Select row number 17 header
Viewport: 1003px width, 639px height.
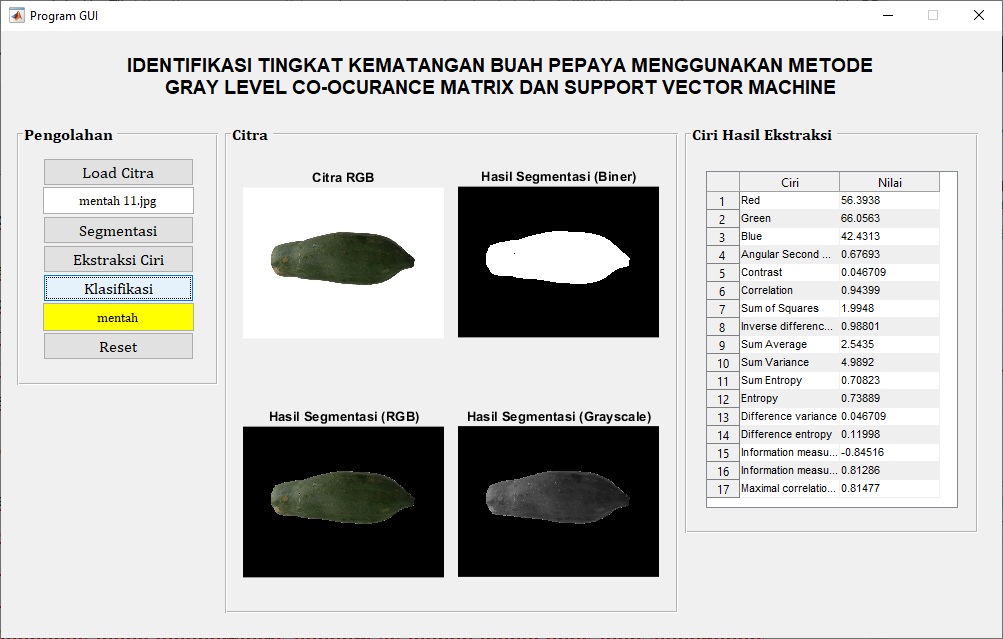[722, 489]
